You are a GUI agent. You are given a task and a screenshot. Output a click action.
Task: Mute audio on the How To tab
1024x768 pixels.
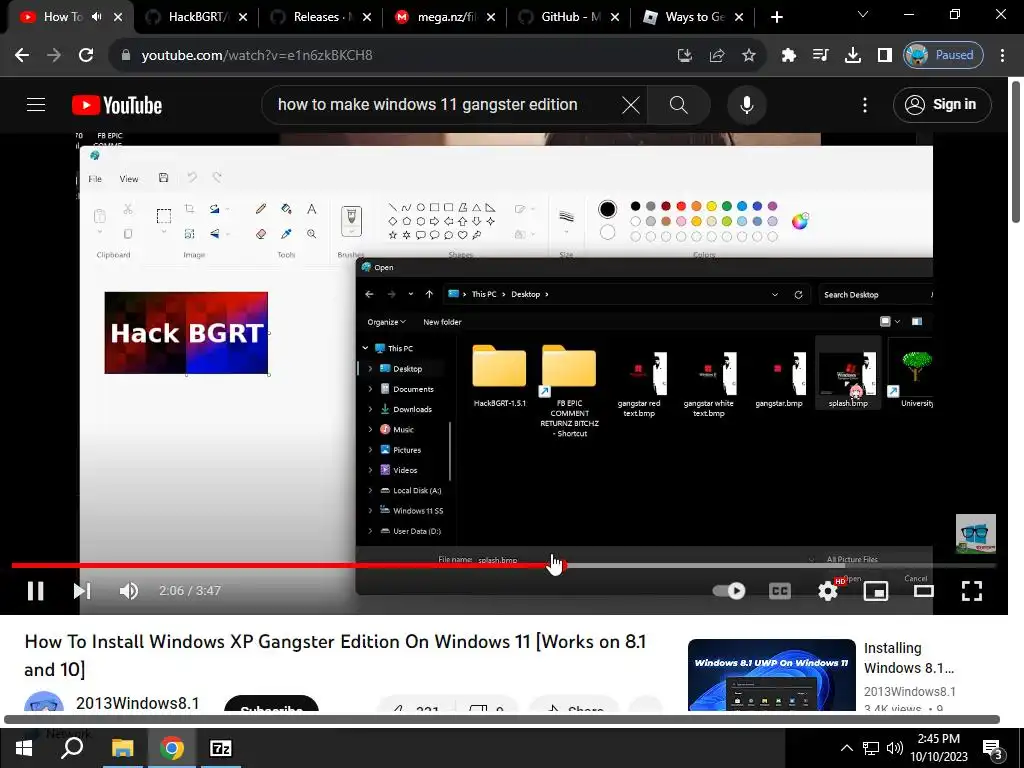(97, 17)
